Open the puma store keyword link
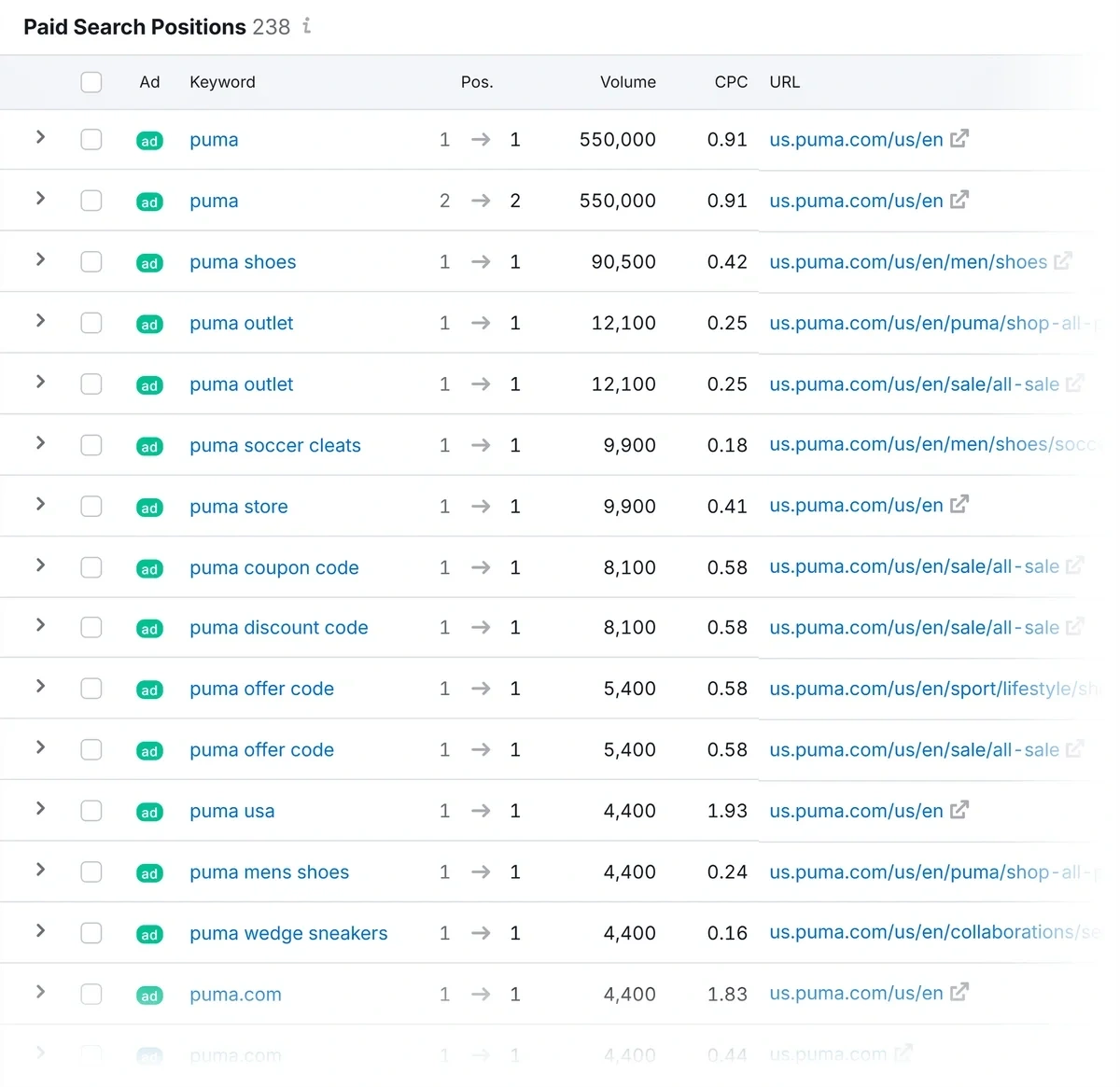The image size is (1120, 1087). pos(239,507)
